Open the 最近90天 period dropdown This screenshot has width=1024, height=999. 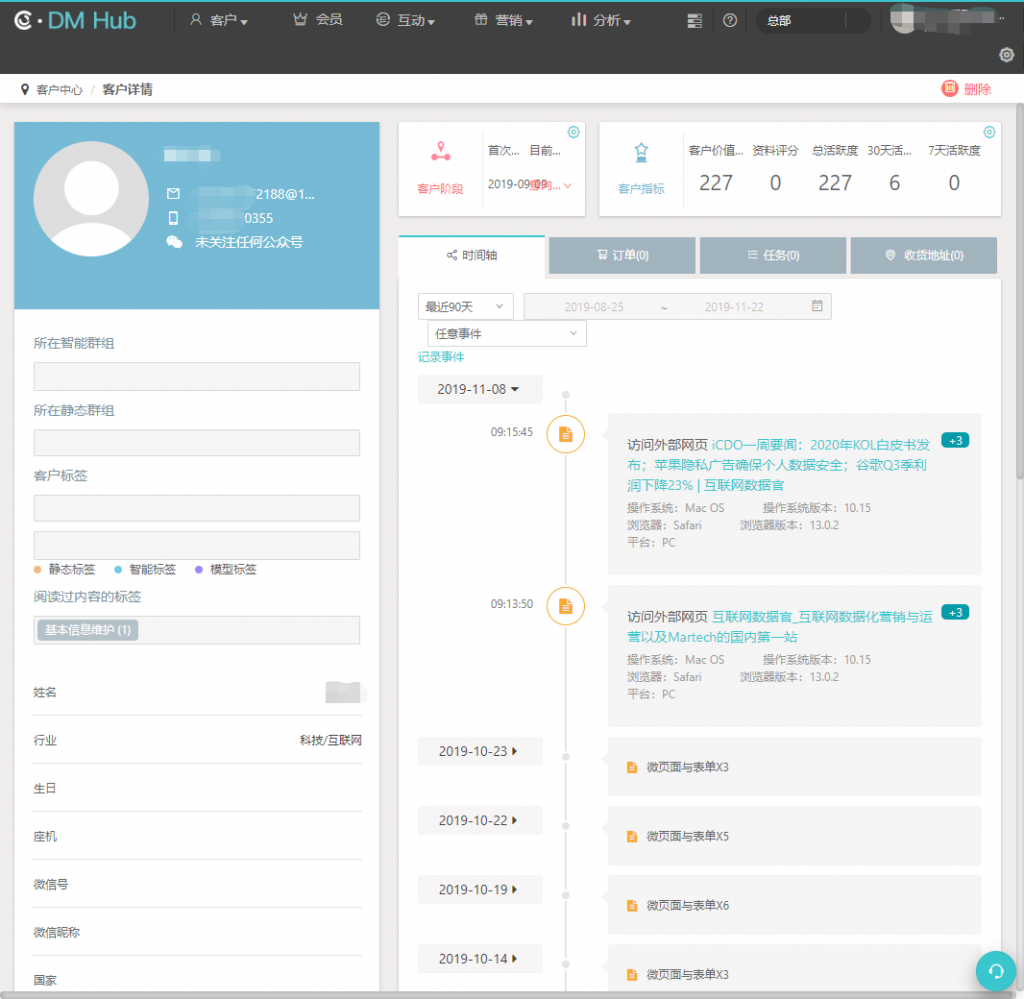(465, 307)
